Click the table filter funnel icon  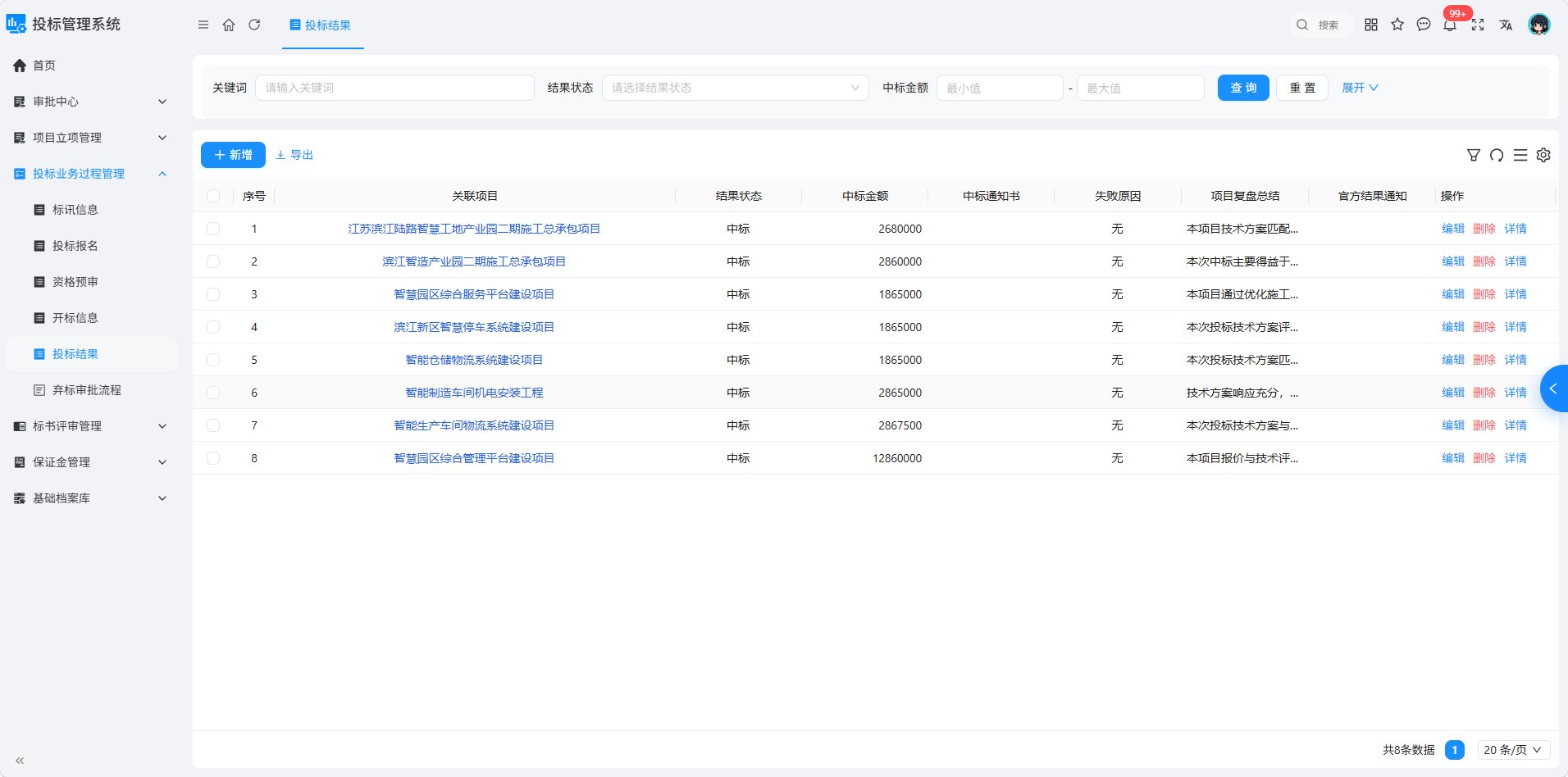point(1474,155)
